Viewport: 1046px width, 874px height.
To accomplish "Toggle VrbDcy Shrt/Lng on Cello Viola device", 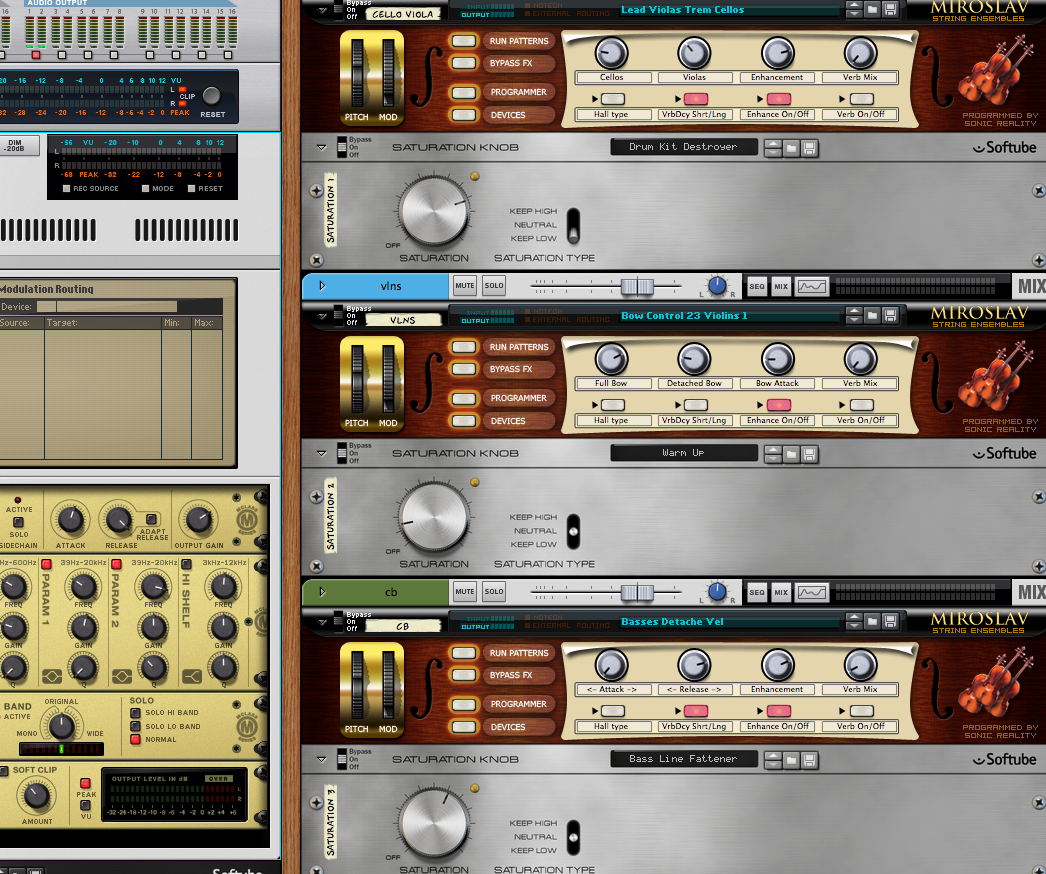I will point(696,99).
